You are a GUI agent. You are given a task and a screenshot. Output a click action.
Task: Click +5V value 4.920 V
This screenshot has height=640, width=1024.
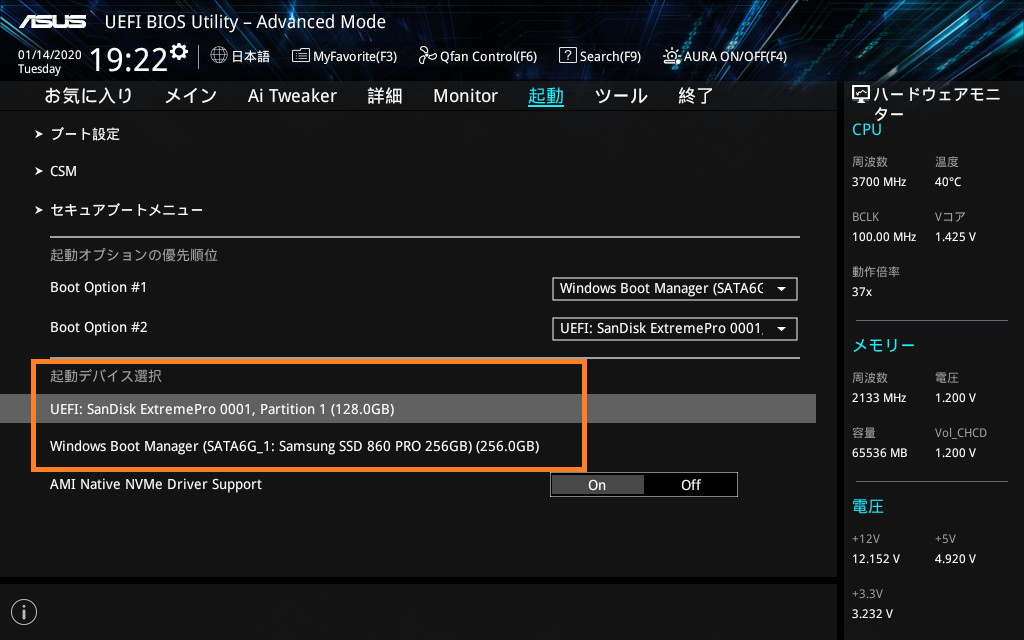tap(955, 558)
